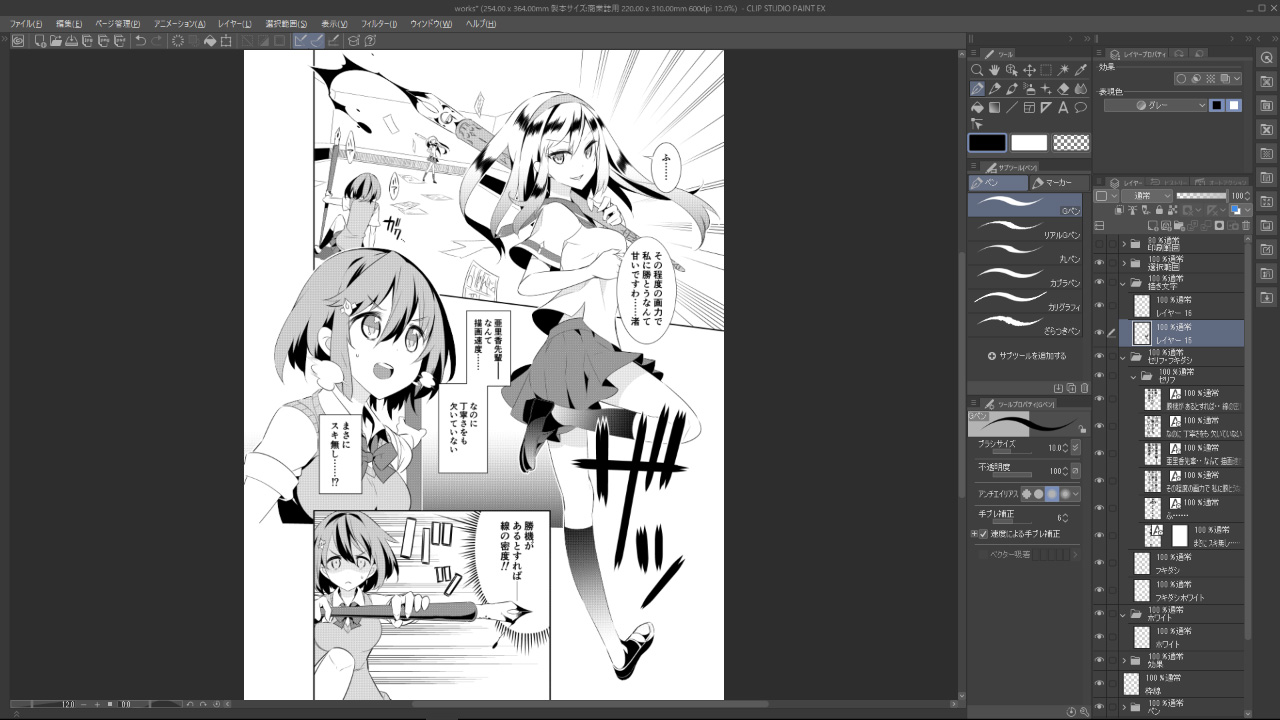Image resolution: width=1280 pixels, height=720 pixels.
Task: Click the layer opacity slider
Action: (1202, 196)
